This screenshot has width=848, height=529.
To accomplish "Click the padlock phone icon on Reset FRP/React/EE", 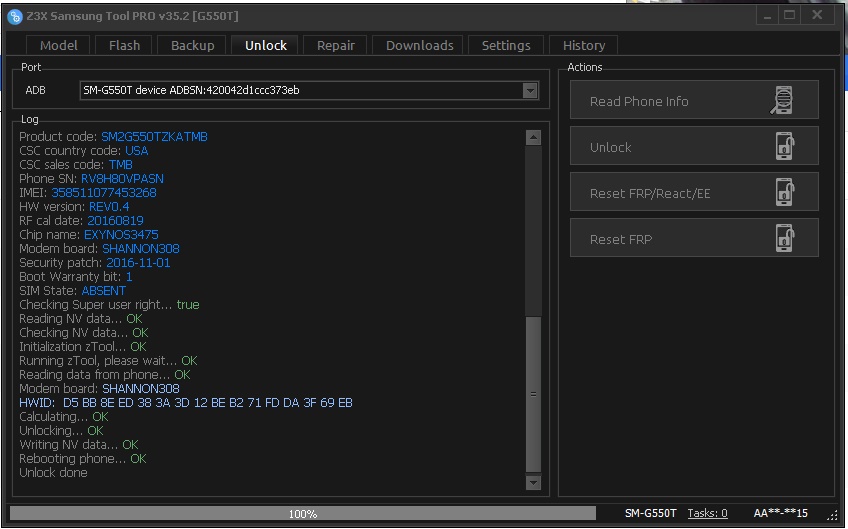I will pyautogui.click(x=785, y=192).
